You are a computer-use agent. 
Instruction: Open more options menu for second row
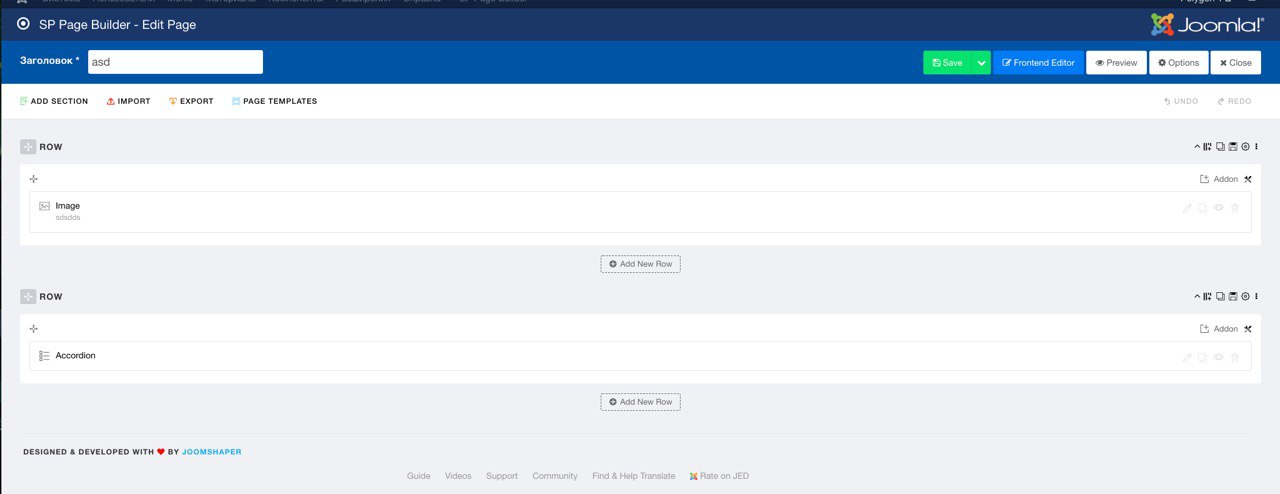pos(1256,297)
